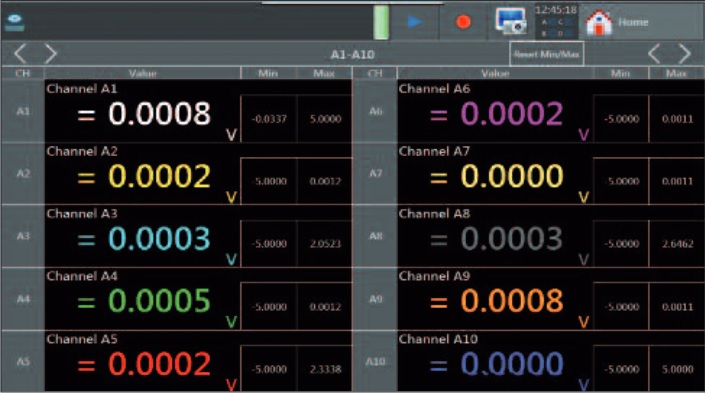This screenshot has width=705, height=395.
Task: Go to next page with the right chevron on the far left
Action: [51, 54]
